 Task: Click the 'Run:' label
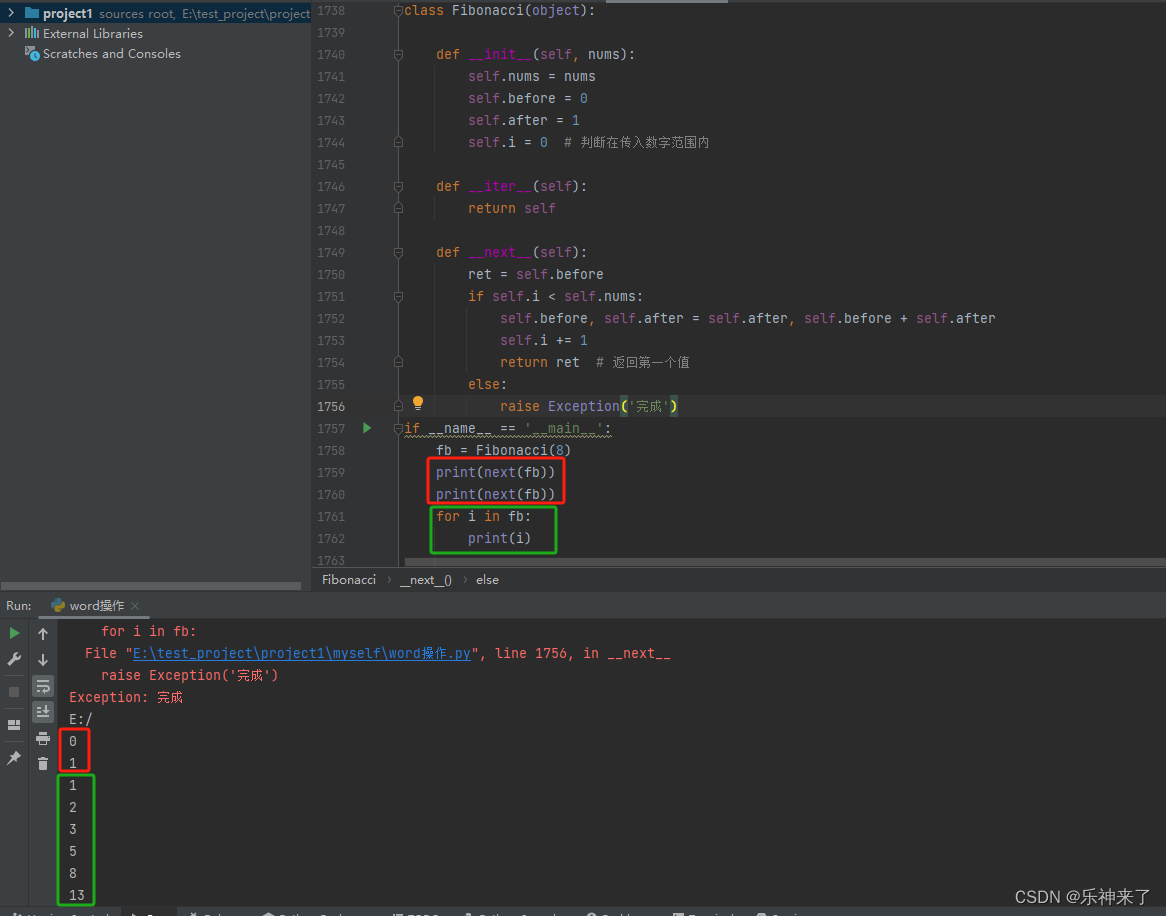click(19, 606)
